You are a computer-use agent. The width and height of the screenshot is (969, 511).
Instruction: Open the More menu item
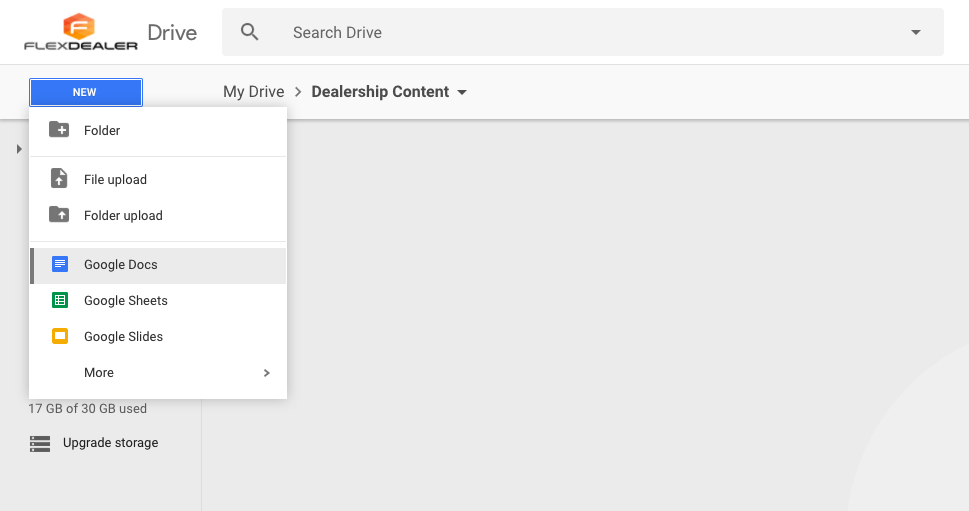click(99, 373)
